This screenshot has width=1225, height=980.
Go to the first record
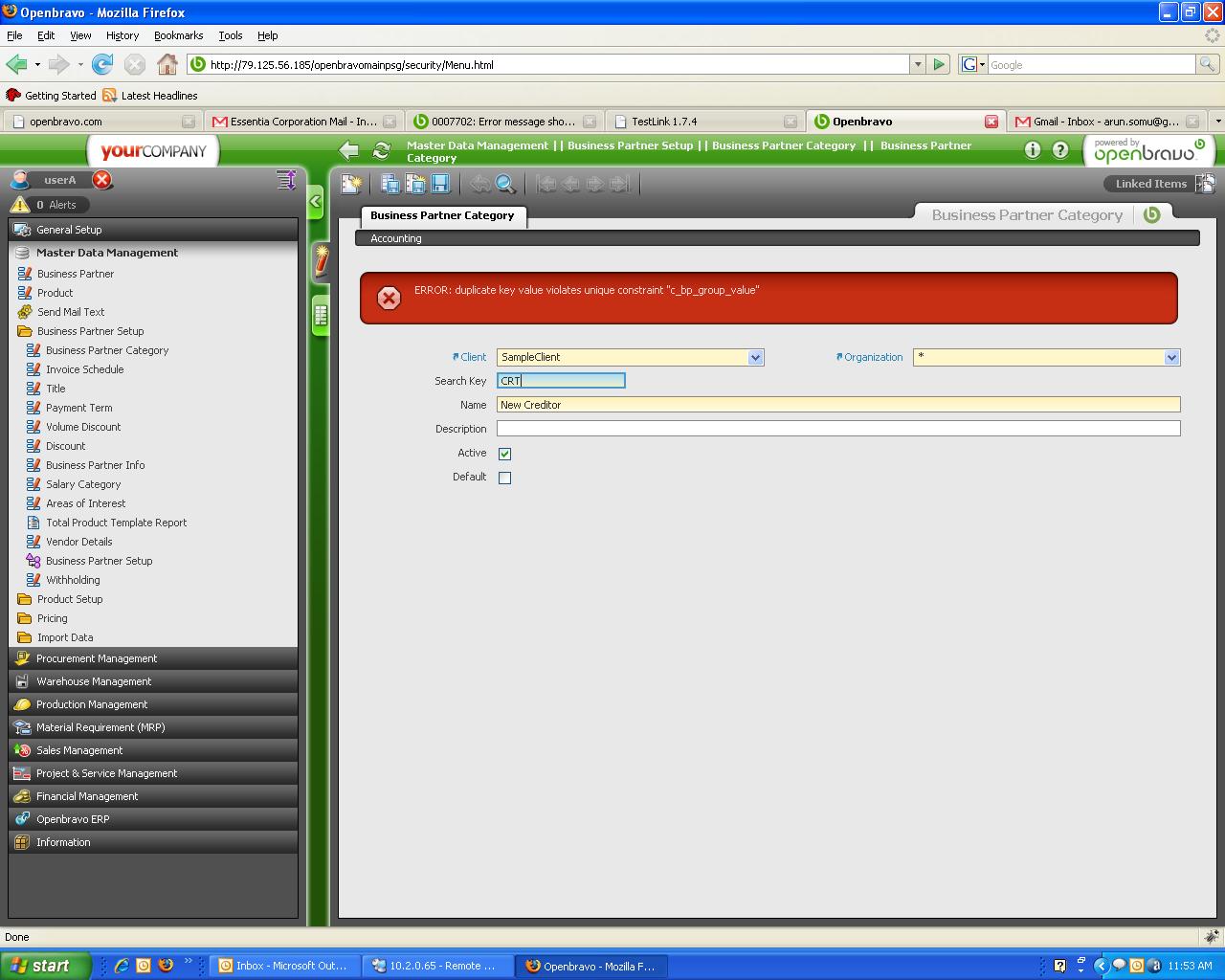tap(546, 184)
